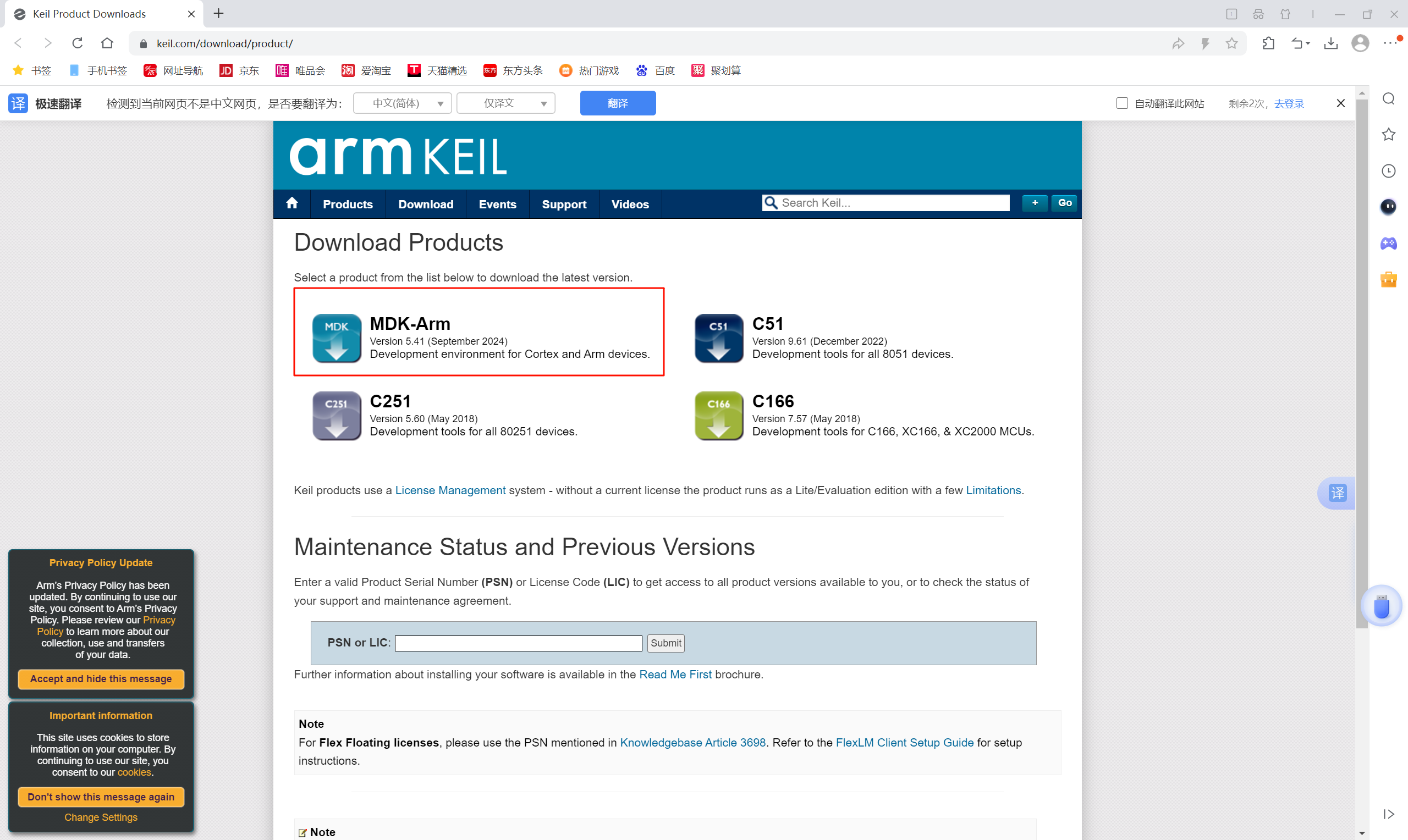Image resolution: width=1408 pixels, height=840 pixels.
Task: Open the Support menu
Action: 564,205
